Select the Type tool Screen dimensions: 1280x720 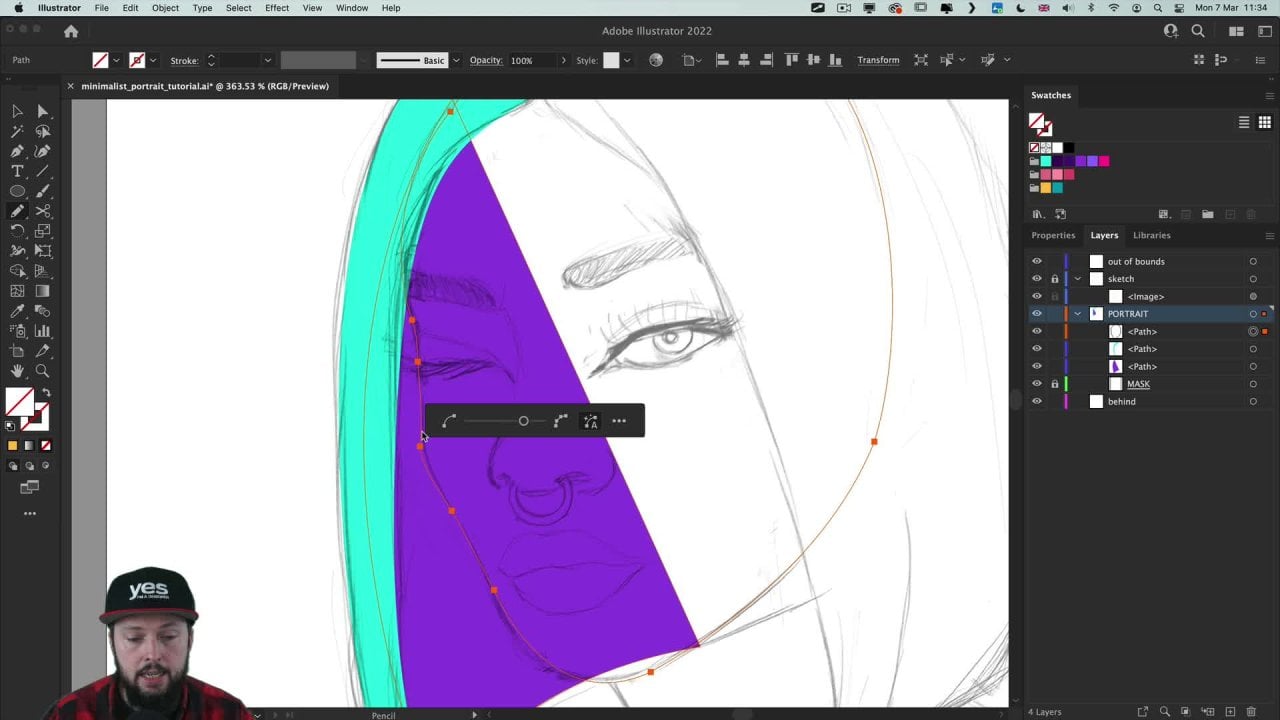[x=17, y=171]
